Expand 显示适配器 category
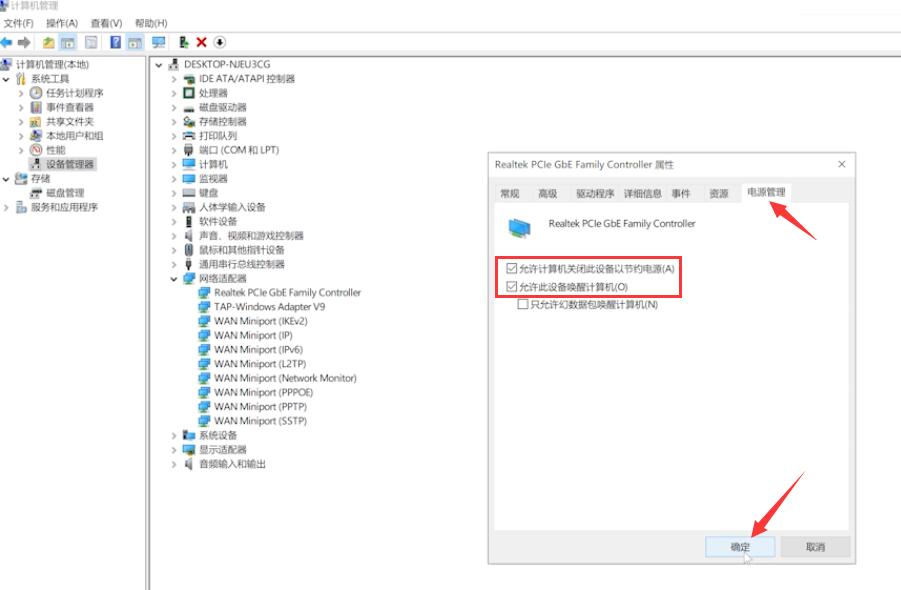Viewport: 901px width, 590px height. pyautogui.click(x=174, y=449)
